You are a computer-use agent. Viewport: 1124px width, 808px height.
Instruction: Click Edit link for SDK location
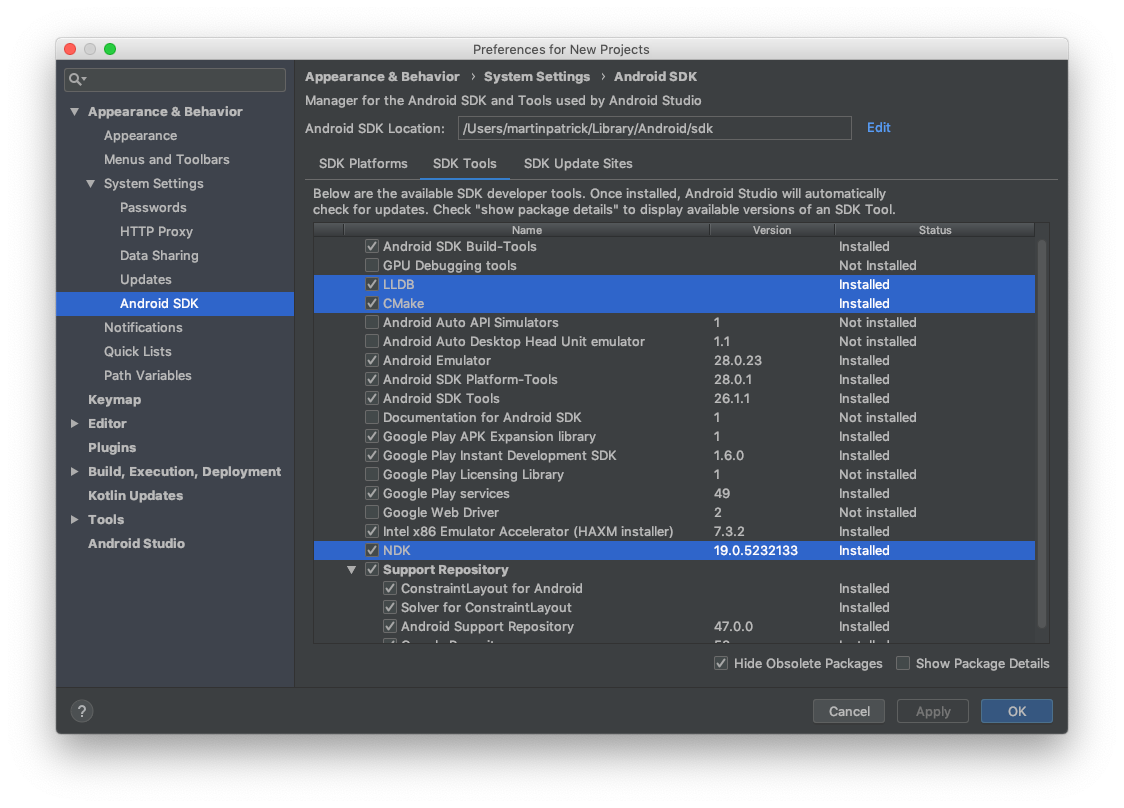[878, 128]
